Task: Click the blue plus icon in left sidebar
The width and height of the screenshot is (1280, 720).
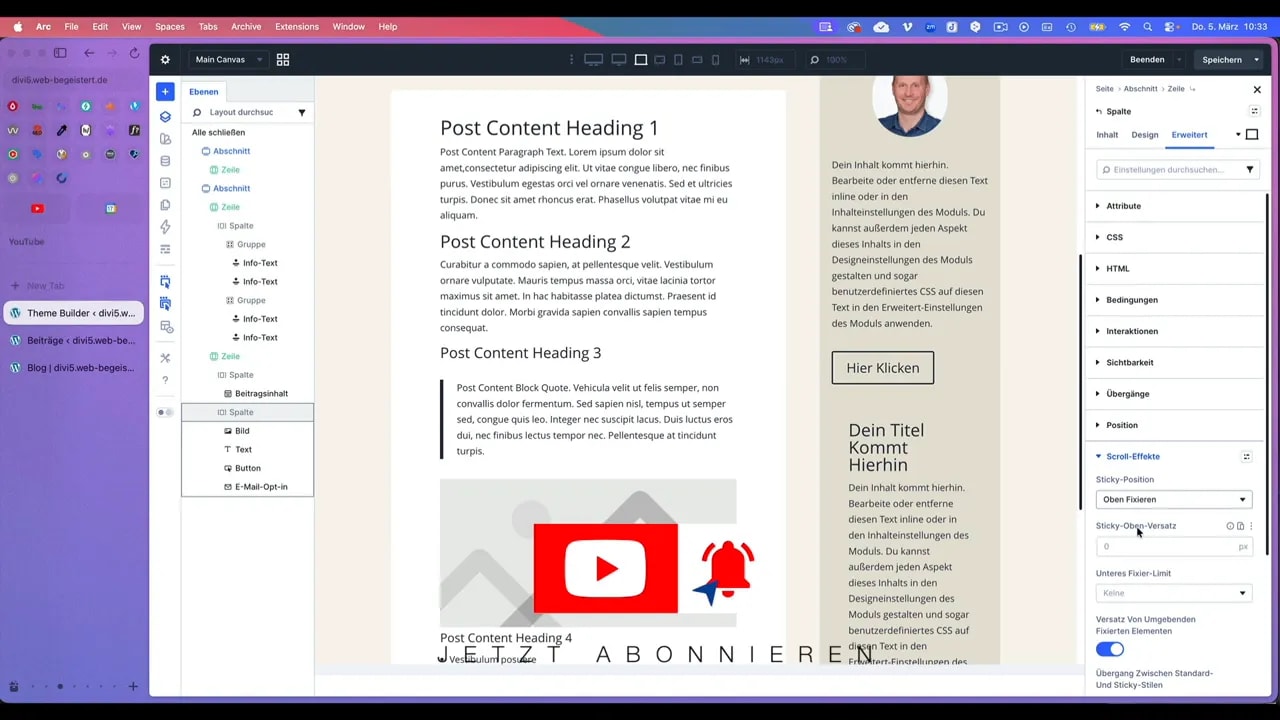Action: 165,91
